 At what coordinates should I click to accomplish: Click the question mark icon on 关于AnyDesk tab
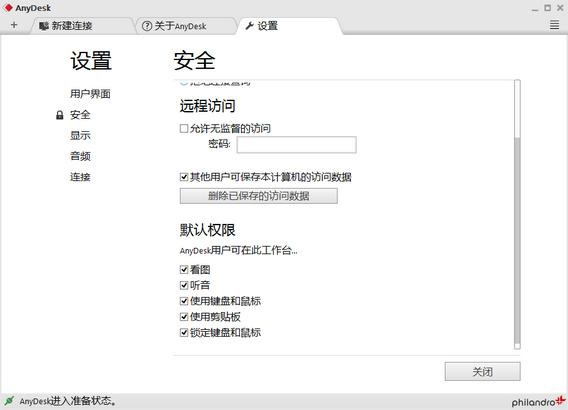click(147, 26)
